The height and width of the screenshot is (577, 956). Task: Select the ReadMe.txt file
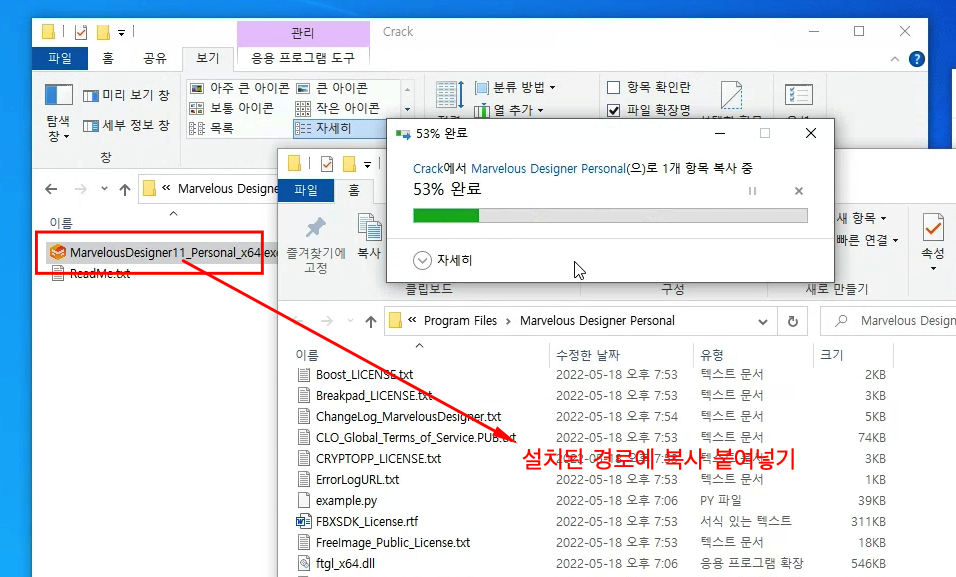90,274
